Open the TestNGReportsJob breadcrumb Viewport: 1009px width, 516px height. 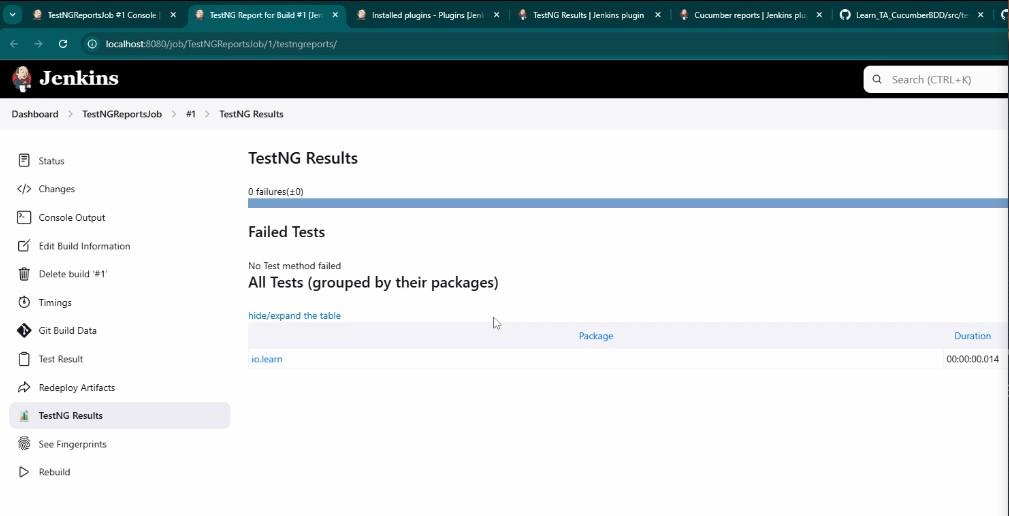coord(122,114)
